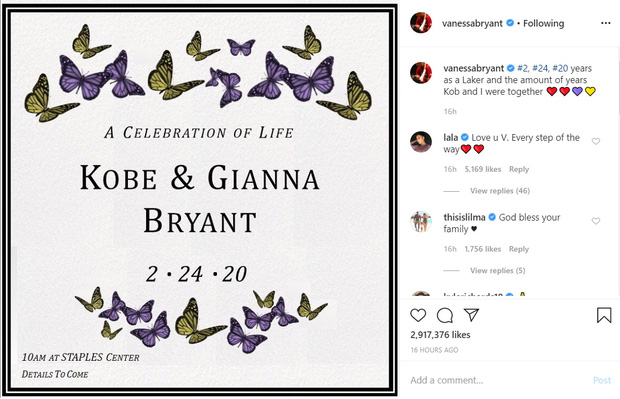Open thisislilma's profile avatar

pyautogui.click(x=421, y=221)
